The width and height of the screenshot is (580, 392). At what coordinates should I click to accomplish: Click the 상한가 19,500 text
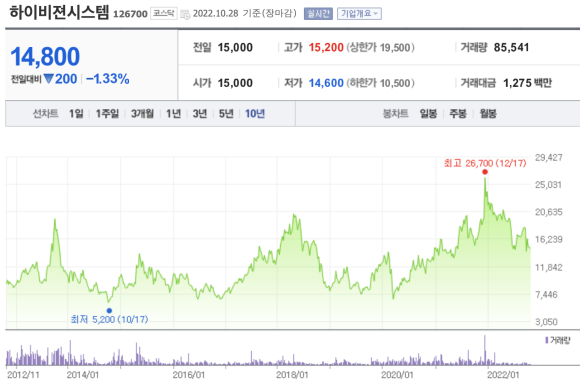[x=380, y=47]
